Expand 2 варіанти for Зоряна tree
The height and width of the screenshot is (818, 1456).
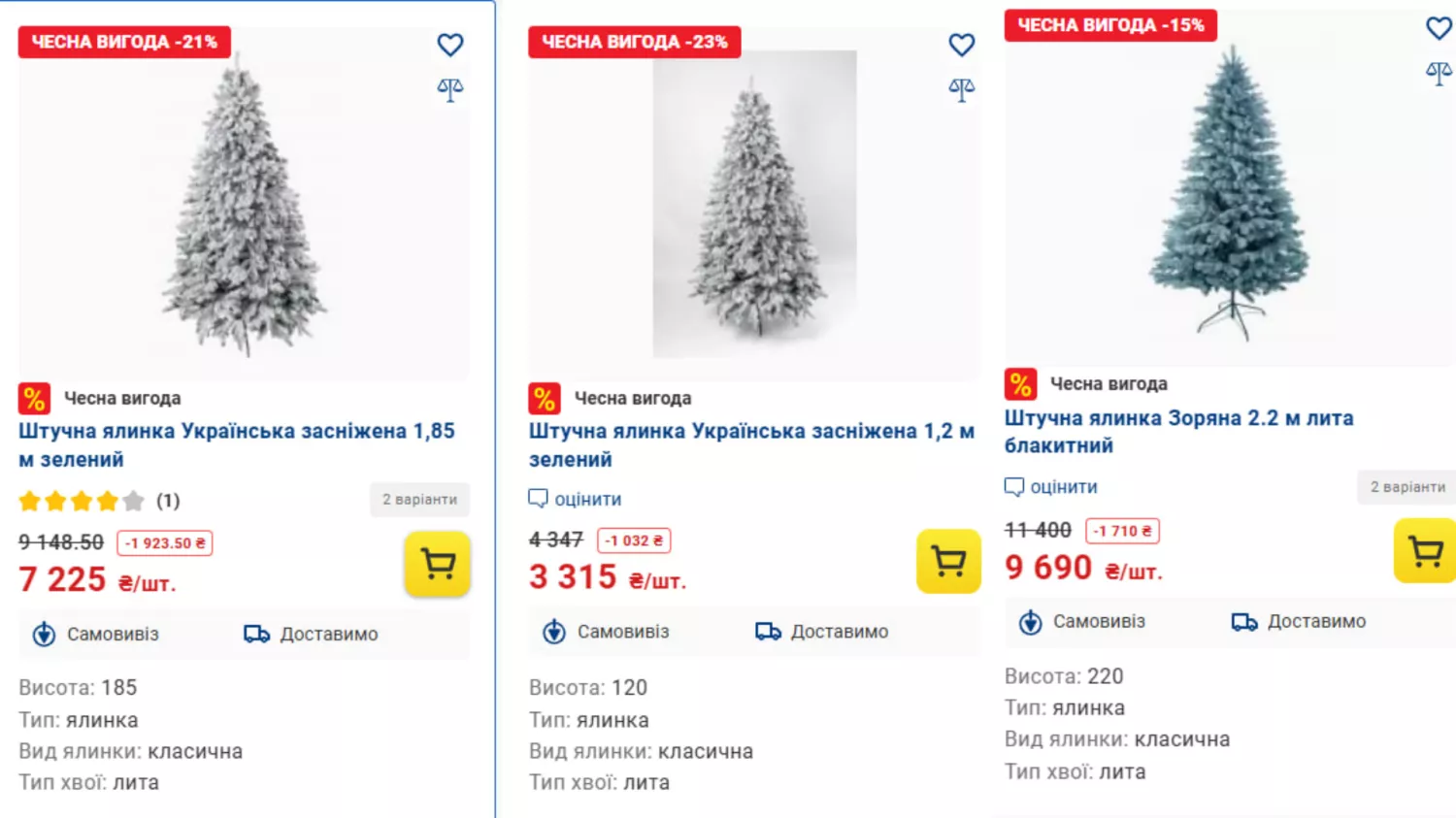click(x=1406, y=487)
